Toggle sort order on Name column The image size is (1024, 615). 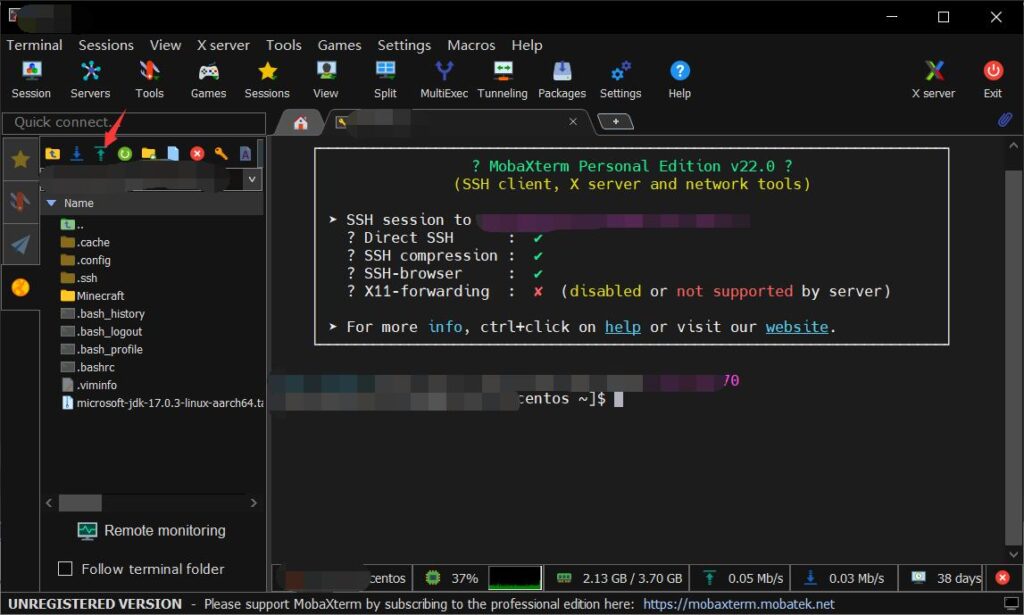tap(78, 203)
